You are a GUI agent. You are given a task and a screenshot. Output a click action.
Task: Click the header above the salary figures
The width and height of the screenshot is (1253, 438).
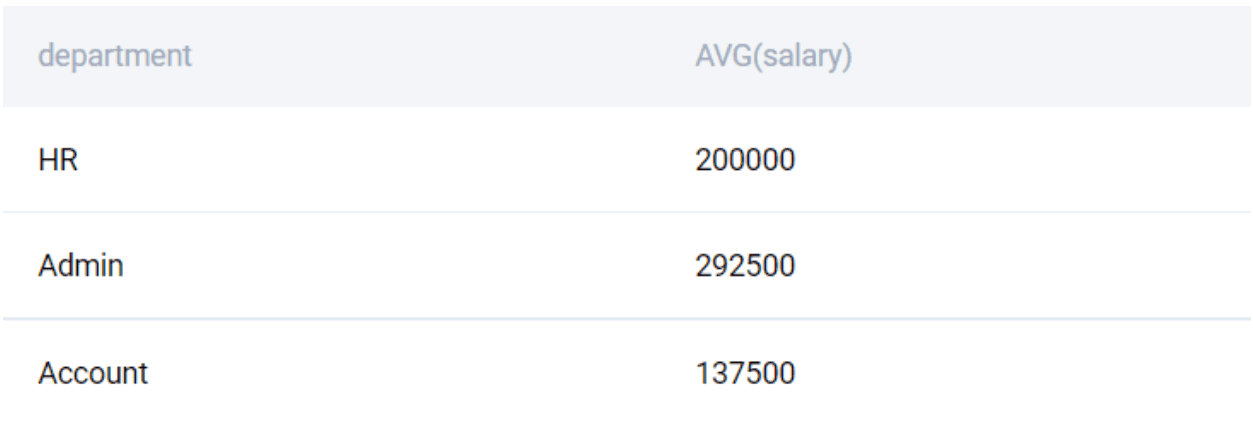tap(773, 57)
